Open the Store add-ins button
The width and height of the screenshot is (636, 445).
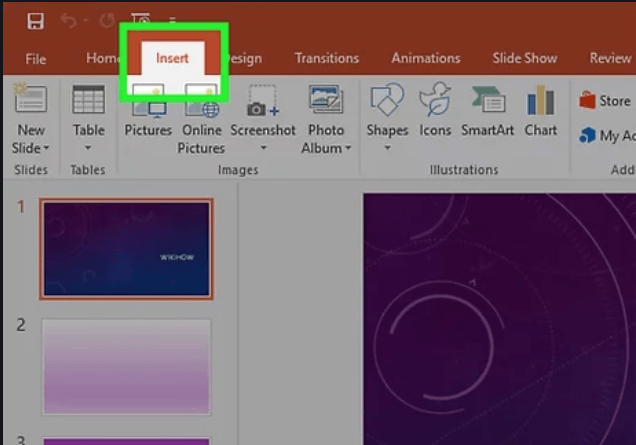coord(605,101)
